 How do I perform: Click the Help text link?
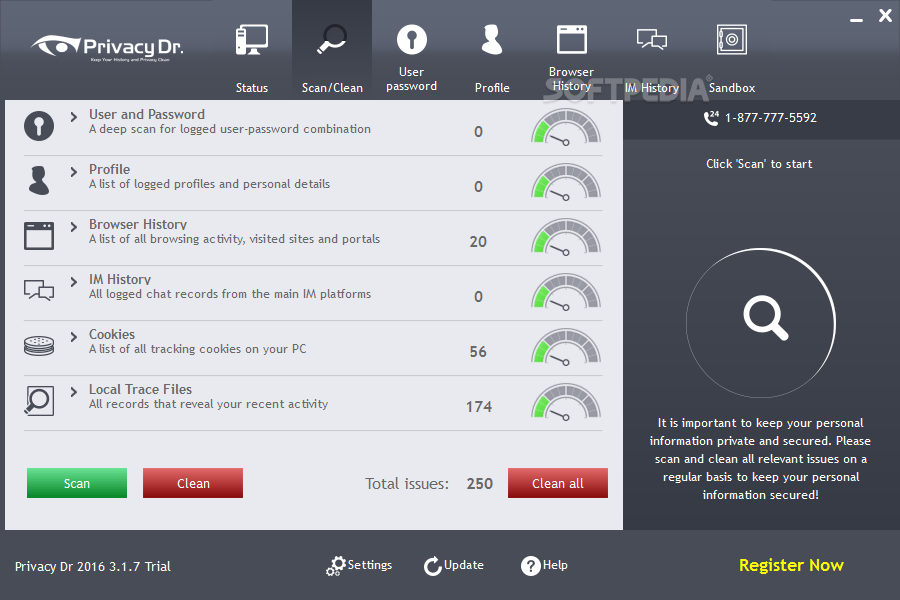click(555, 565)
